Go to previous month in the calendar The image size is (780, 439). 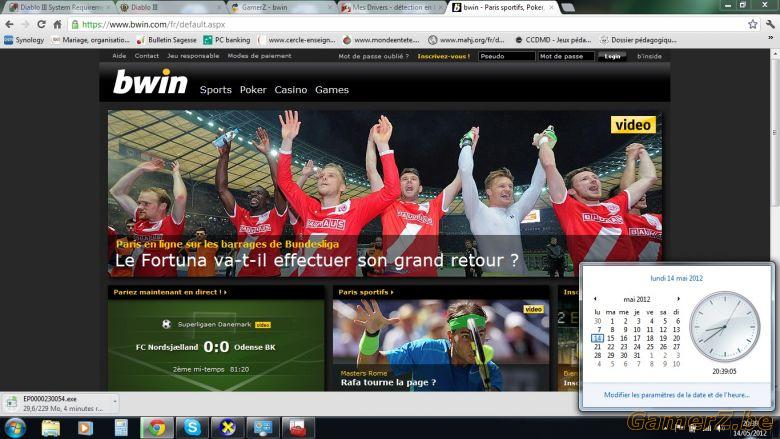(x=595, y=299)
